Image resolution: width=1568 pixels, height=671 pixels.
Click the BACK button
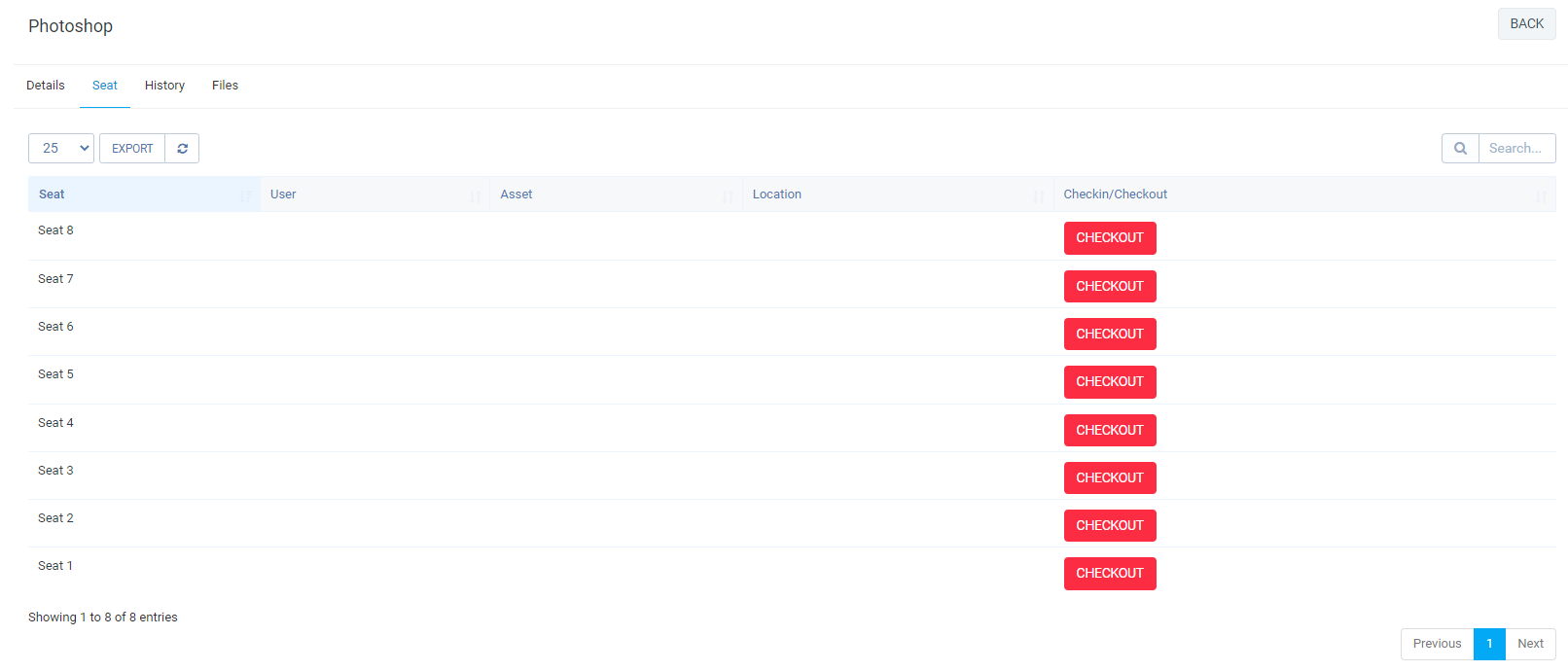tap(1526, 24)
